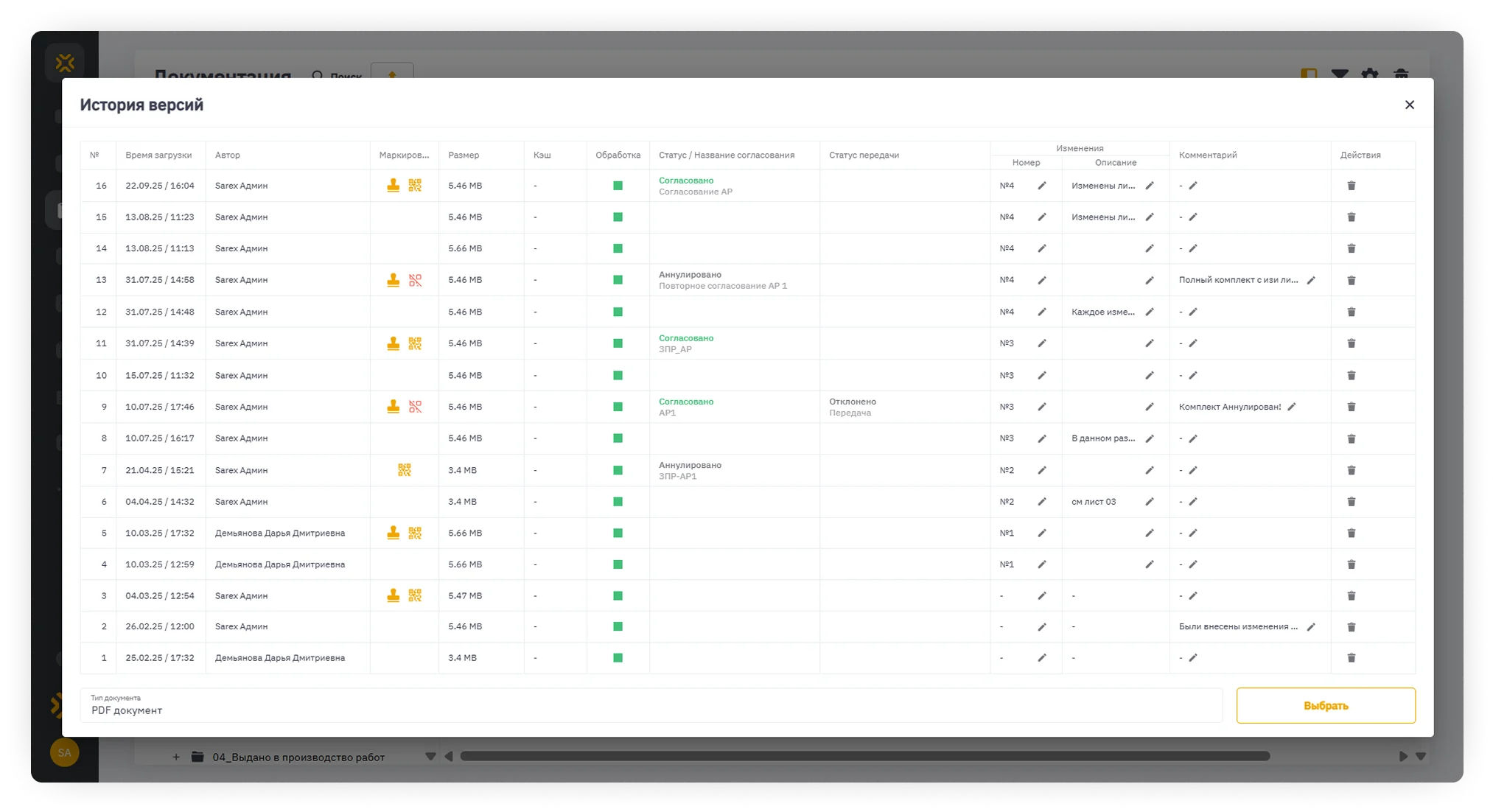This screenshot has height=812, width=1493.
Task: Click crossed-out QR icon in row 9
Action: 415,407
